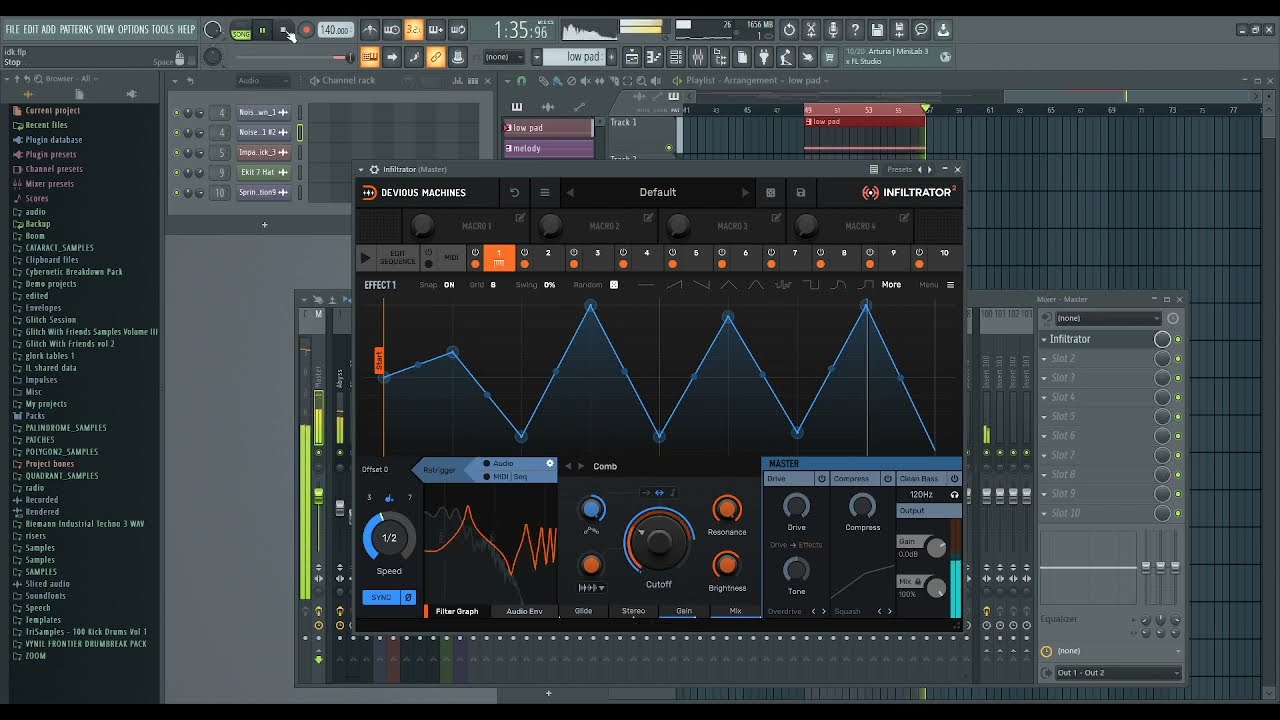Open Infiltrator window dropdown arrow
The image size is (1280, 720).
pyautogui.click(x=361, y=169)
